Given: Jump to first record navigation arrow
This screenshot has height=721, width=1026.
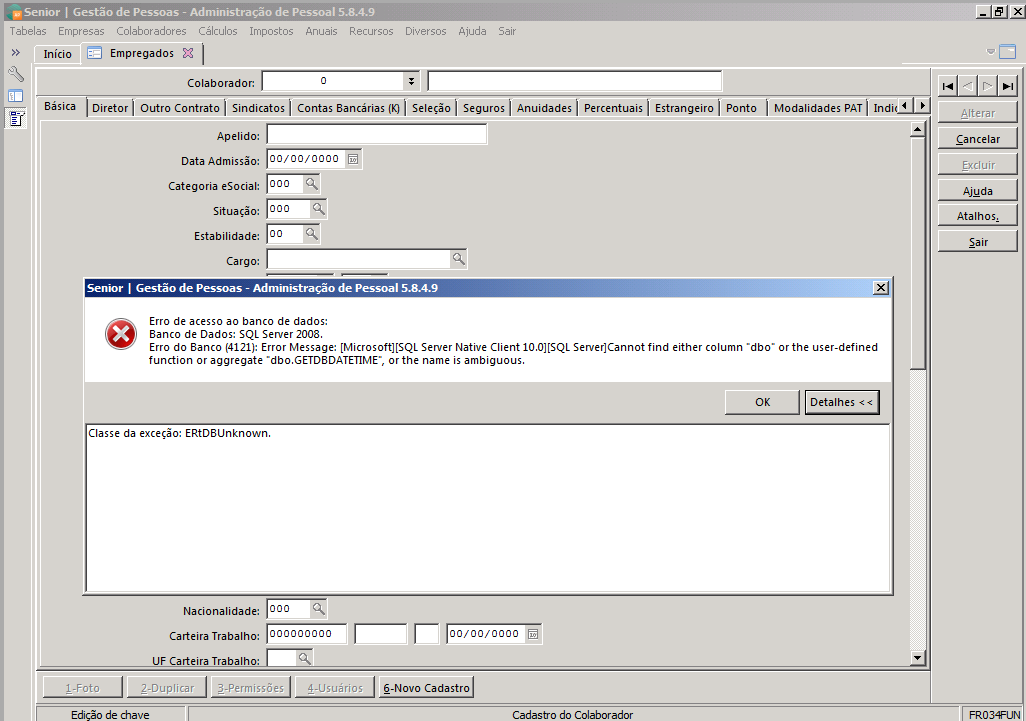Looking at the screenshot, I should 947,86.
